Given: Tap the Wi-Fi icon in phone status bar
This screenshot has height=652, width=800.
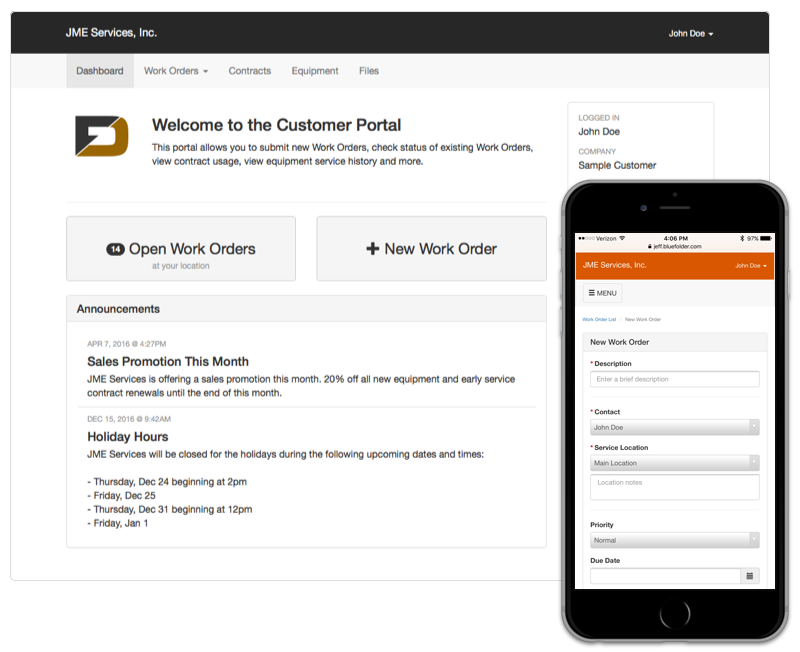Looking at the screenshot, I should [x=622, y=238].
